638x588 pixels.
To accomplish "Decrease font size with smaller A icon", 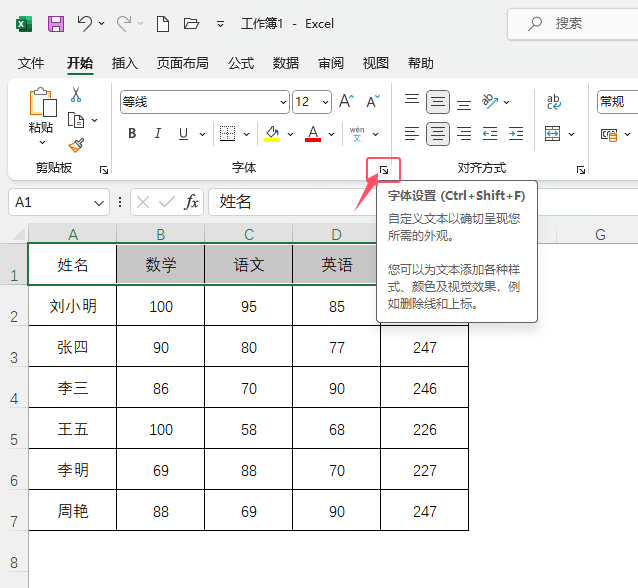I will click(x=373, y=101).
